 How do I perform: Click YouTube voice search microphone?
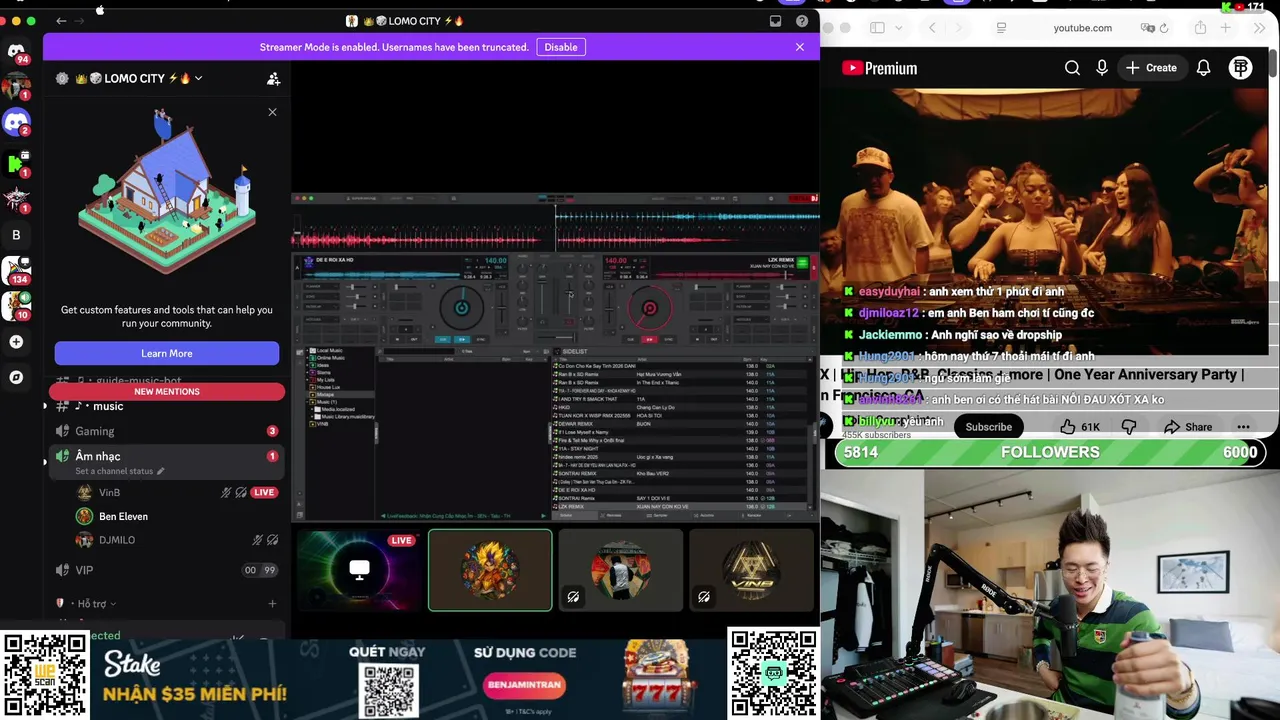1101,68
